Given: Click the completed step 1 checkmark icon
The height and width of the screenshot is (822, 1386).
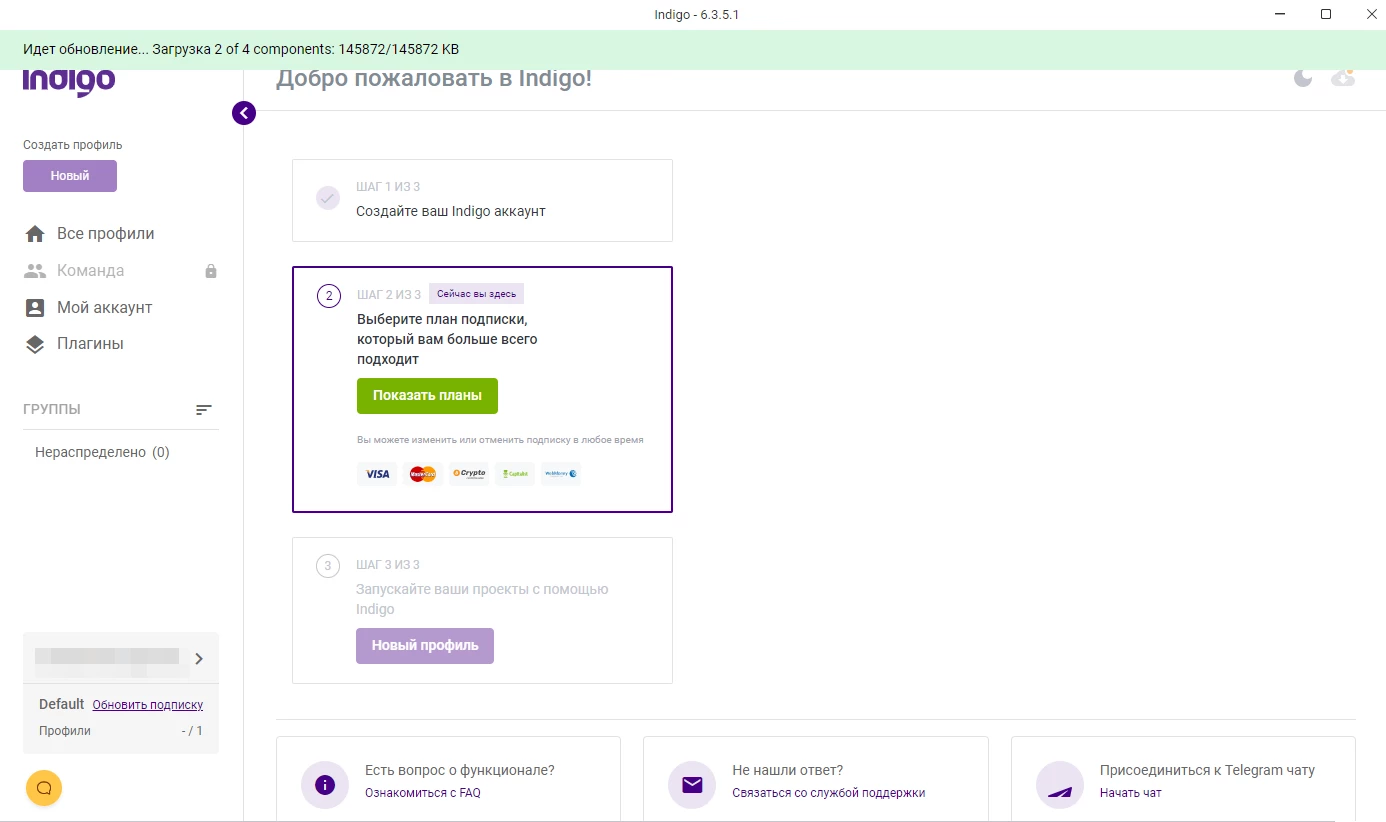Looking at the screenshot, I should [328, 198].
